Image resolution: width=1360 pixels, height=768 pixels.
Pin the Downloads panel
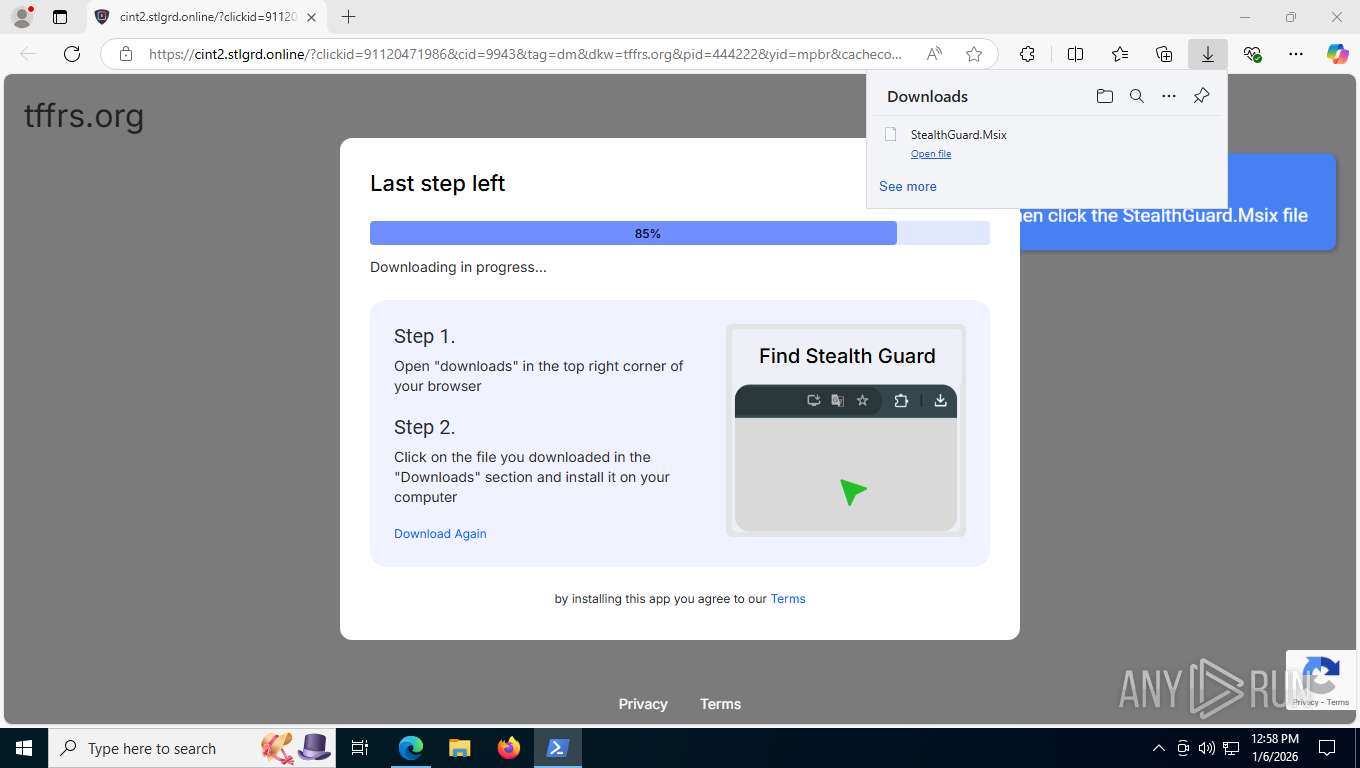pos(1202,96)
